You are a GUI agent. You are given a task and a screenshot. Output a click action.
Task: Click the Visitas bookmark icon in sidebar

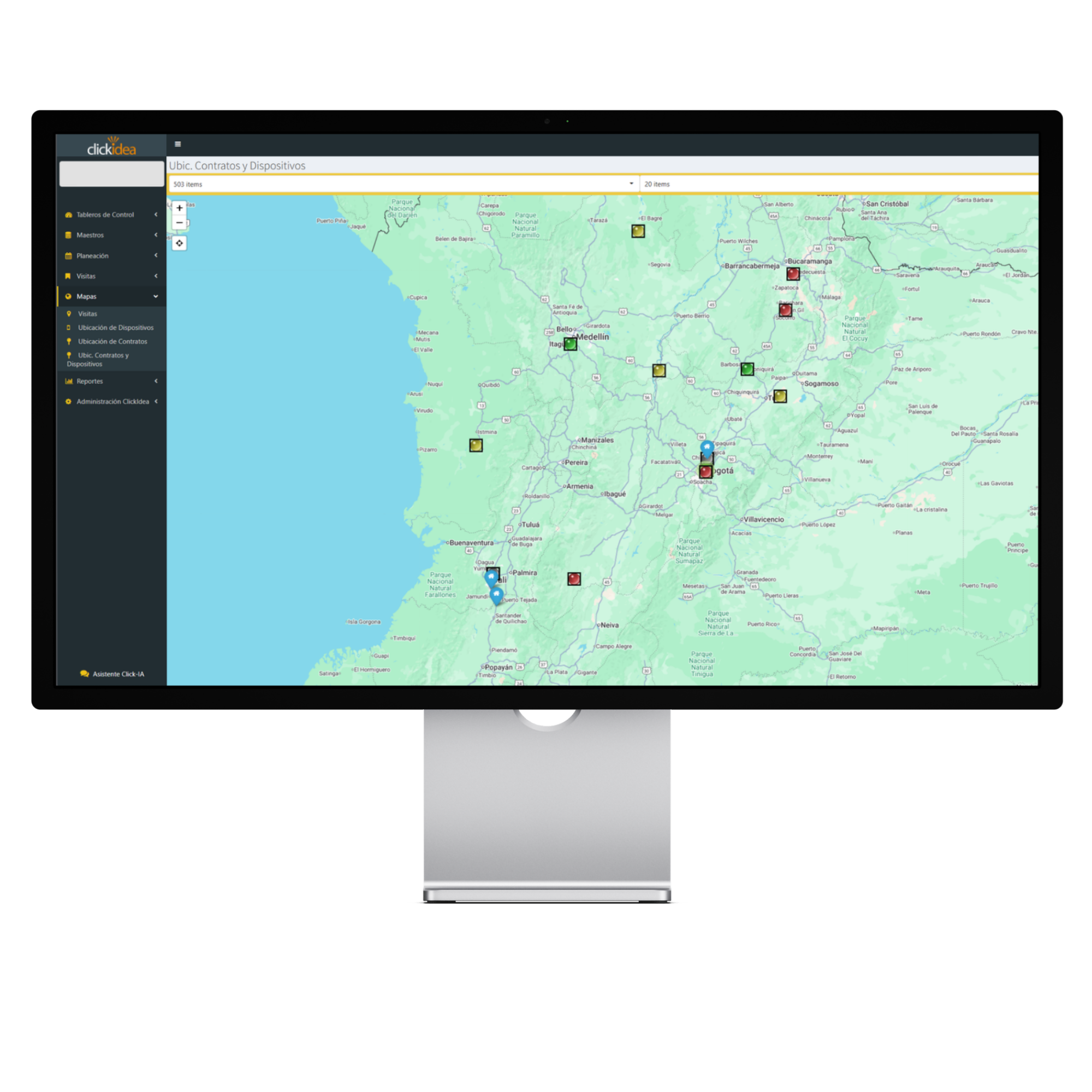point(68,276)
